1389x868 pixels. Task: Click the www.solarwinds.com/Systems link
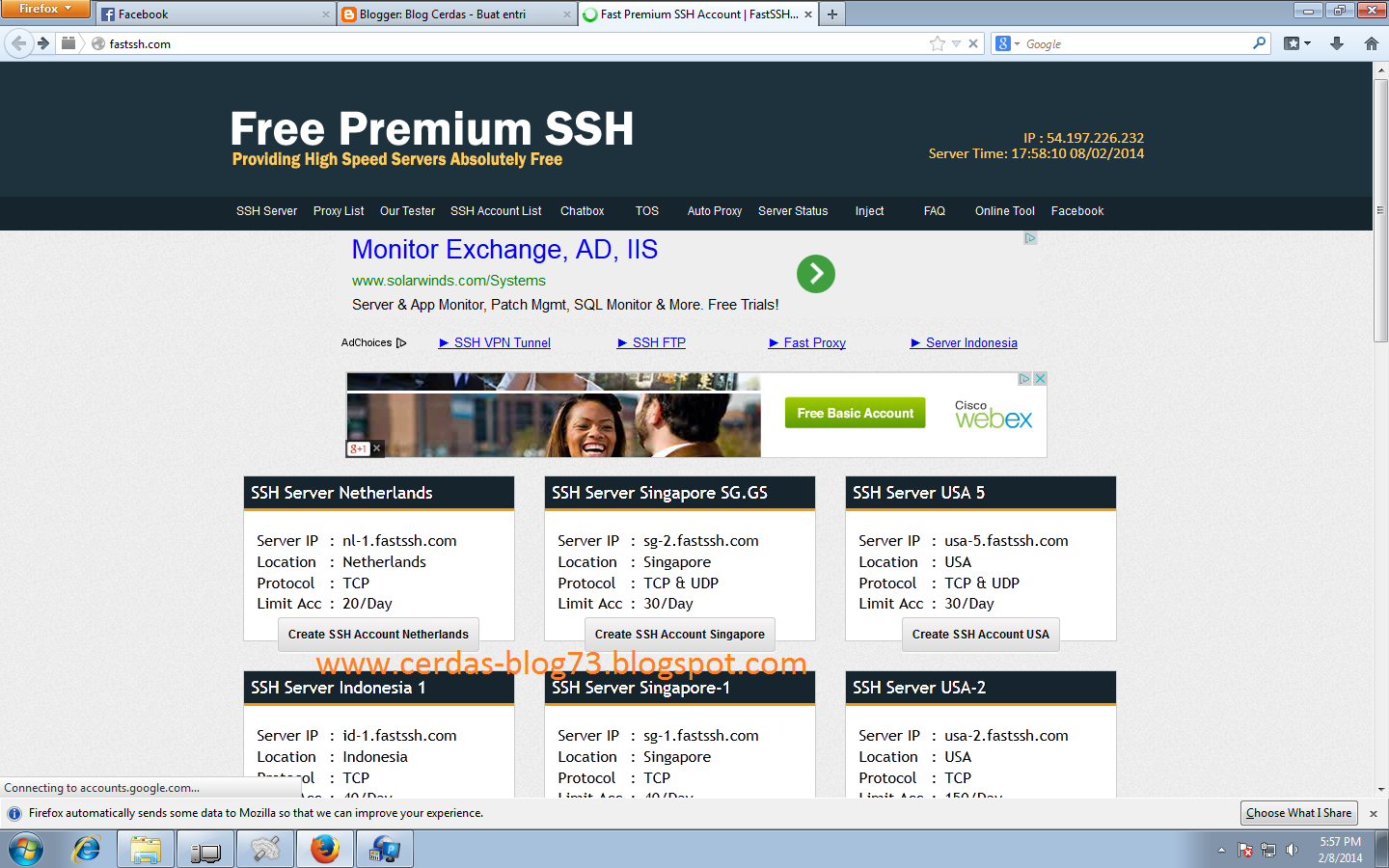[449, 281]
